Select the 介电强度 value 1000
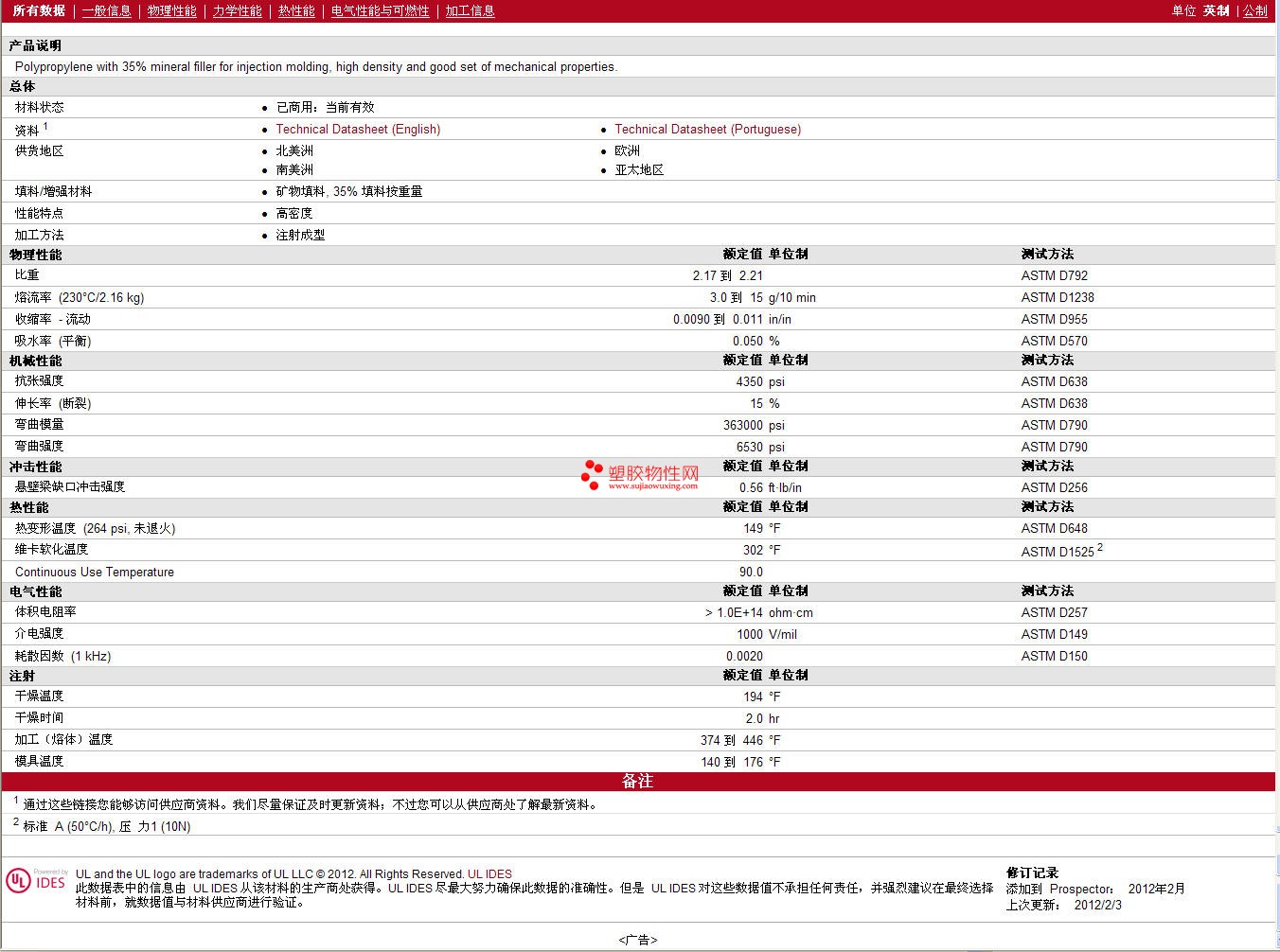The image size is (1280, 952). point(750,634)
